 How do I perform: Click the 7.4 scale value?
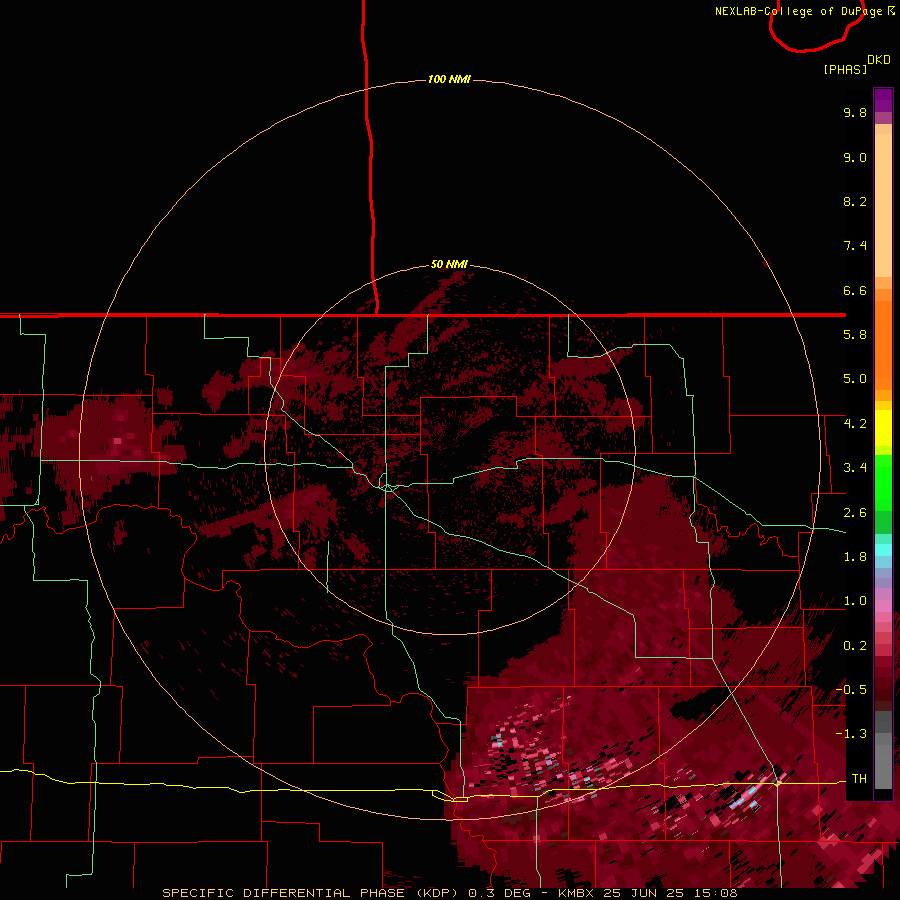(x=855, y=246)
